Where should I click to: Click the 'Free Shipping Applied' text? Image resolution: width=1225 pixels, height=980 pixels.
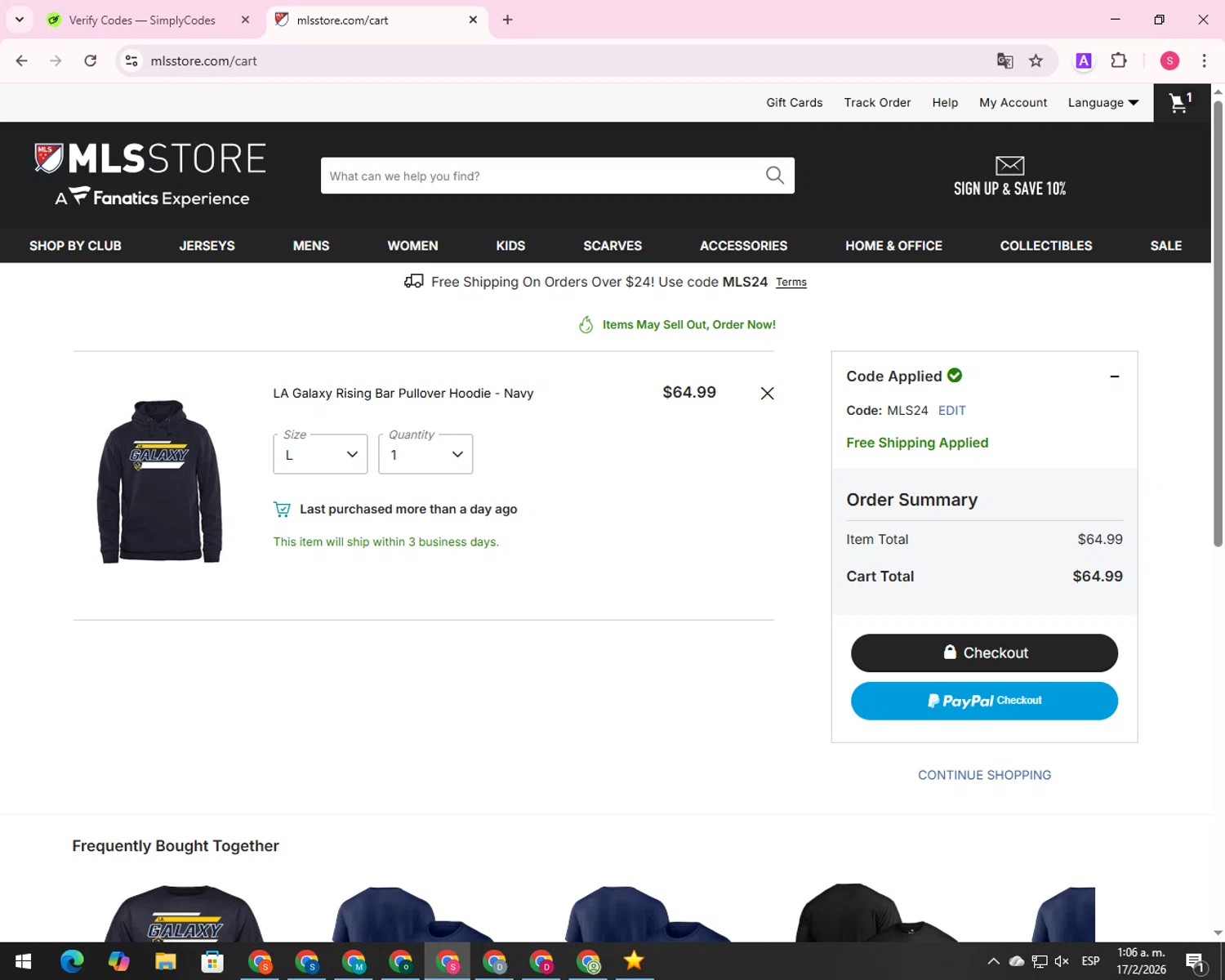[x=917, y=443]
